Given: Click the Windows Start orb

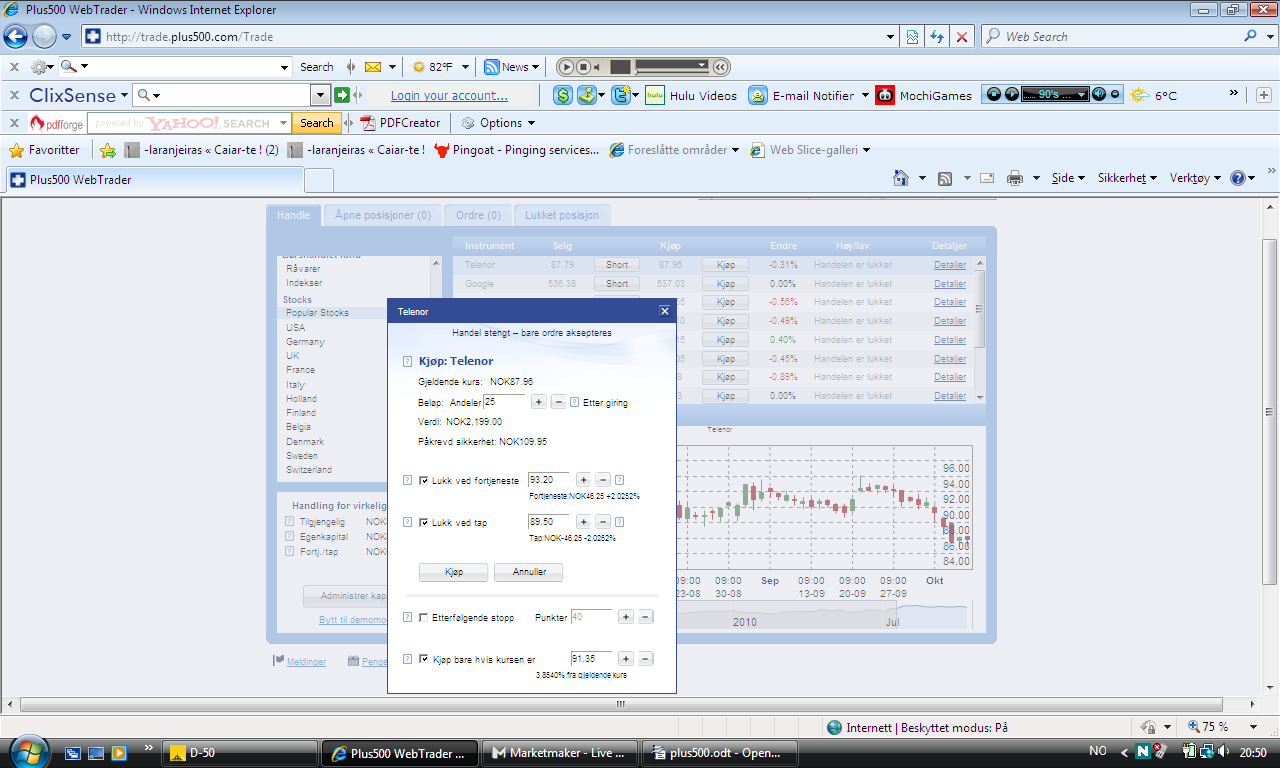Looking at the screenshot, I should click(x=27, y=750).
